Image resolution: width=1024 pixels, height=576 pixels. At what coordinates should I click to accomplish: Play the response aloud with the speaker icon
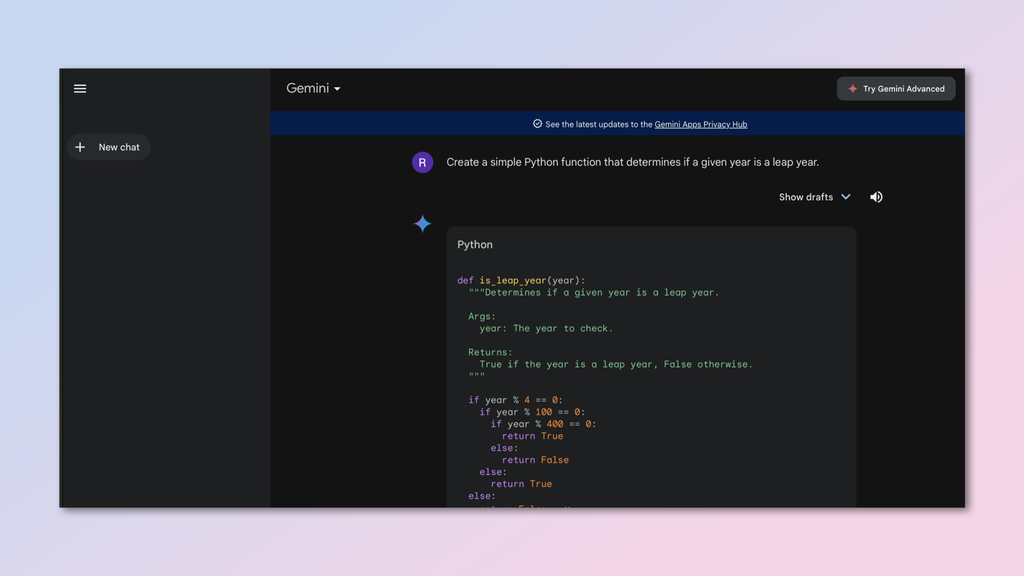click(x=876, y=196)
